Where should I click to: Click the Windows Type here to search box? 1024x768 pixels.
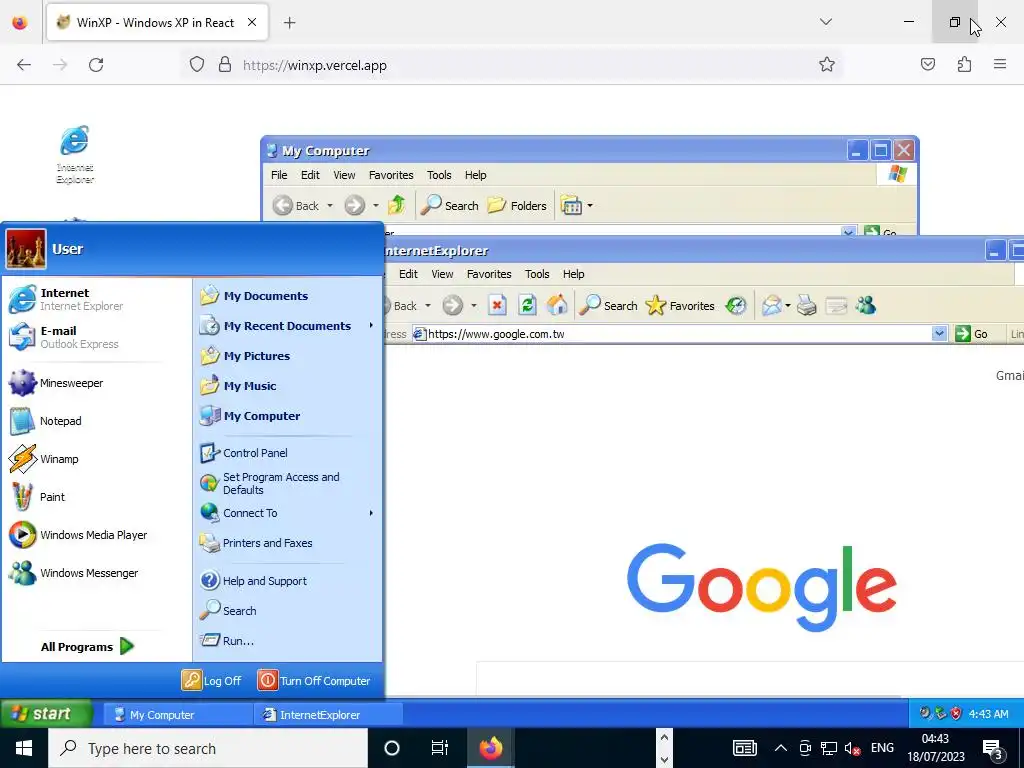coord(208,748)
